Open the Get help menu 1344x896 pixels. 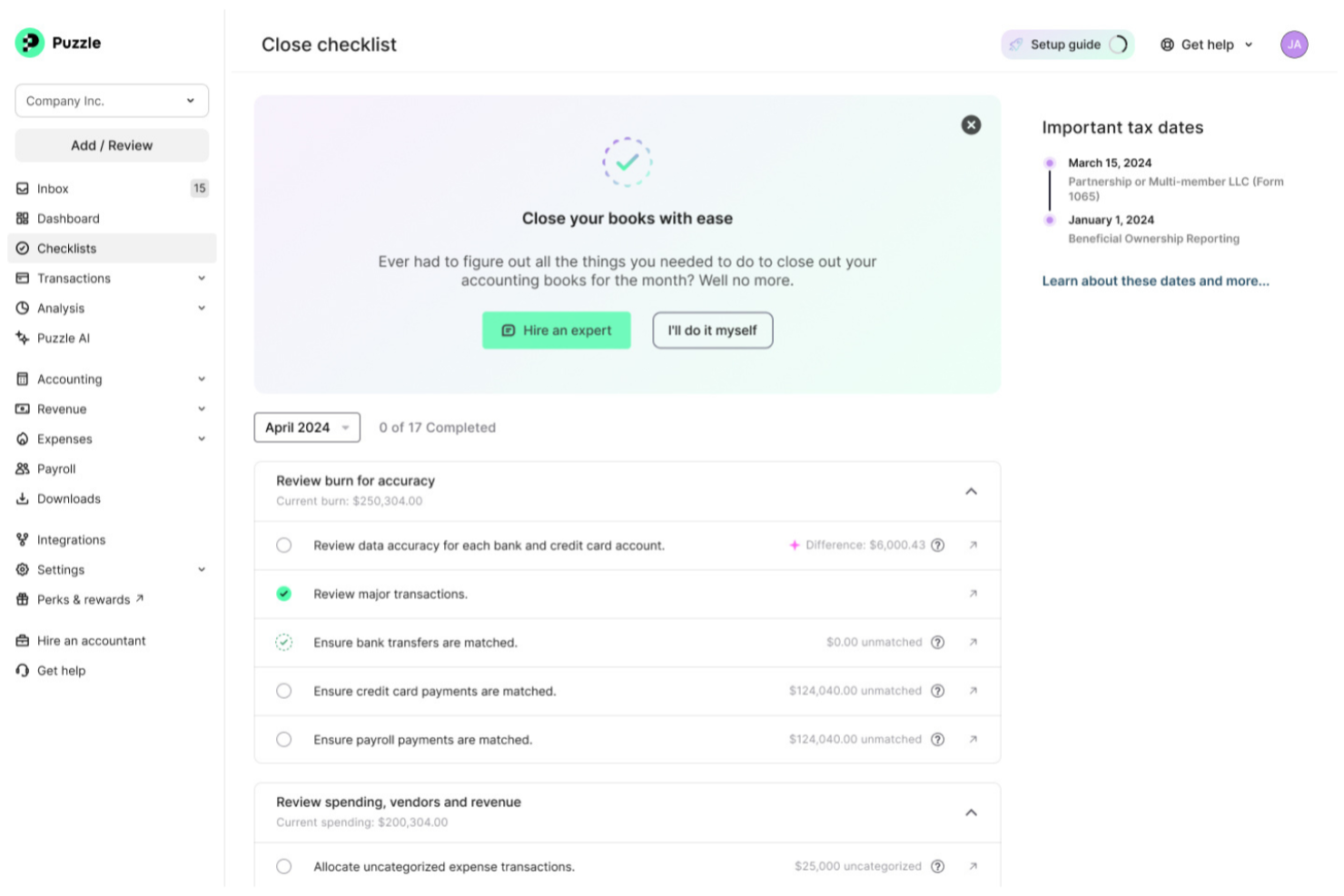[x=1206, y=44]
